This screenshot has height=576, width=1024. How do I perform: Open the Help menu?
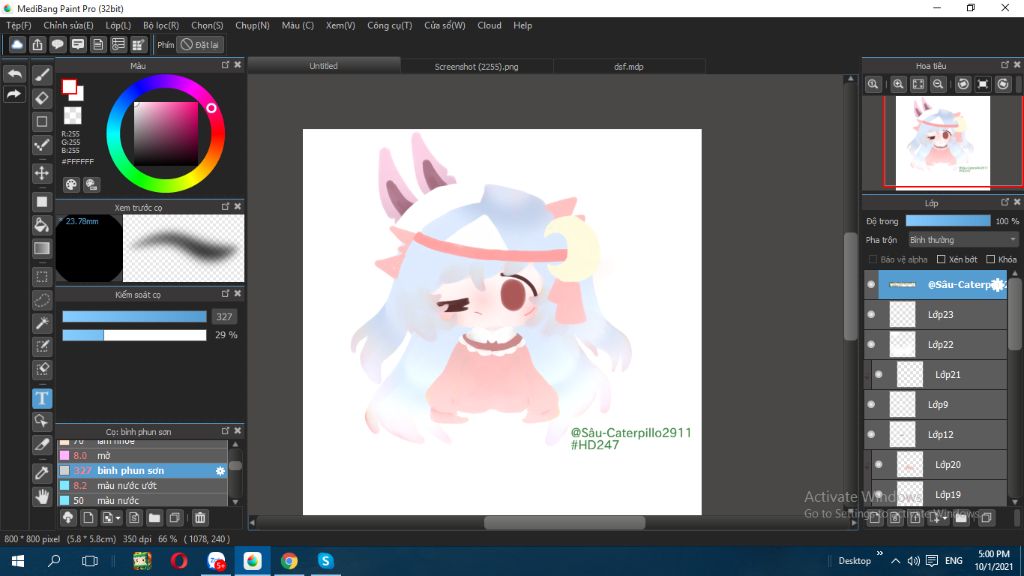pos(522,25)
